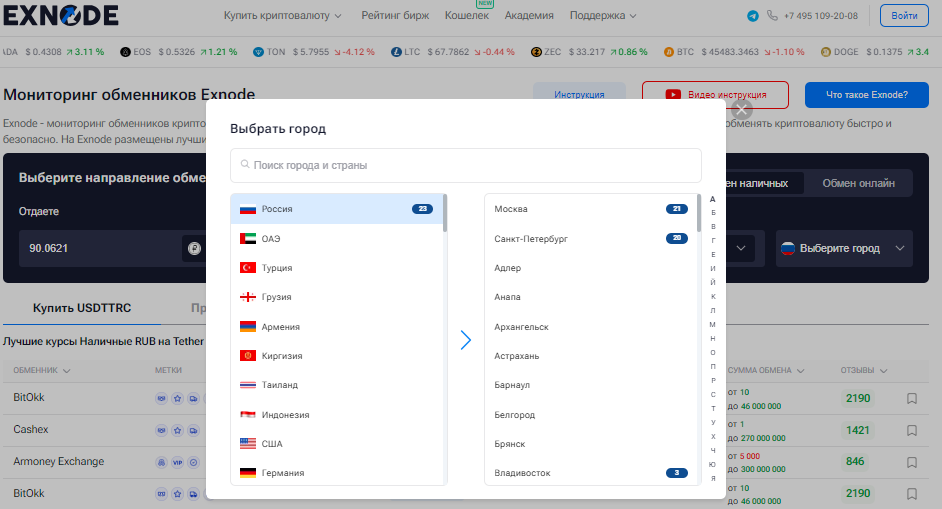The width and height of the screenshot is (942, 509).
Task: Choose Санкт-Петербург city
Action: [591, 239]
